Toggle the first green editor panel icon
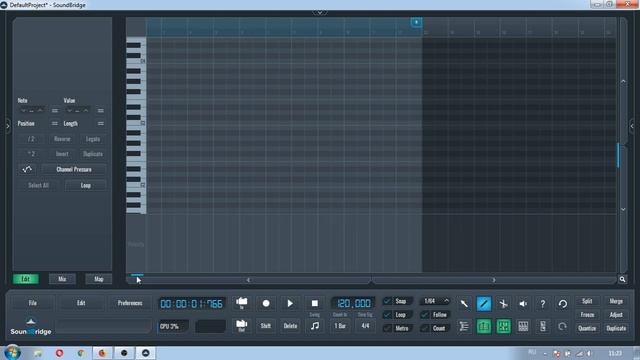 coord(484,326)
